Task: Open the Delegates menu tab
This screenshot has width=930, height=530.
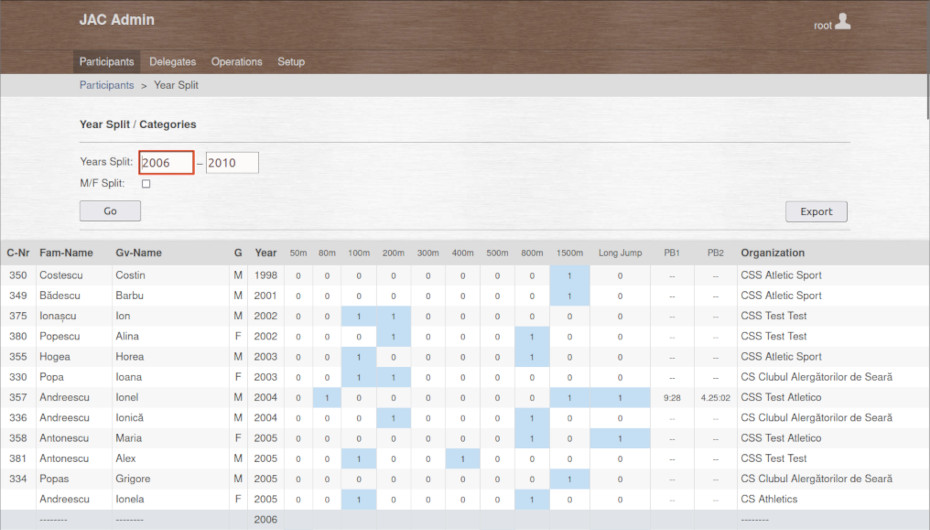Action: point(173,62)
